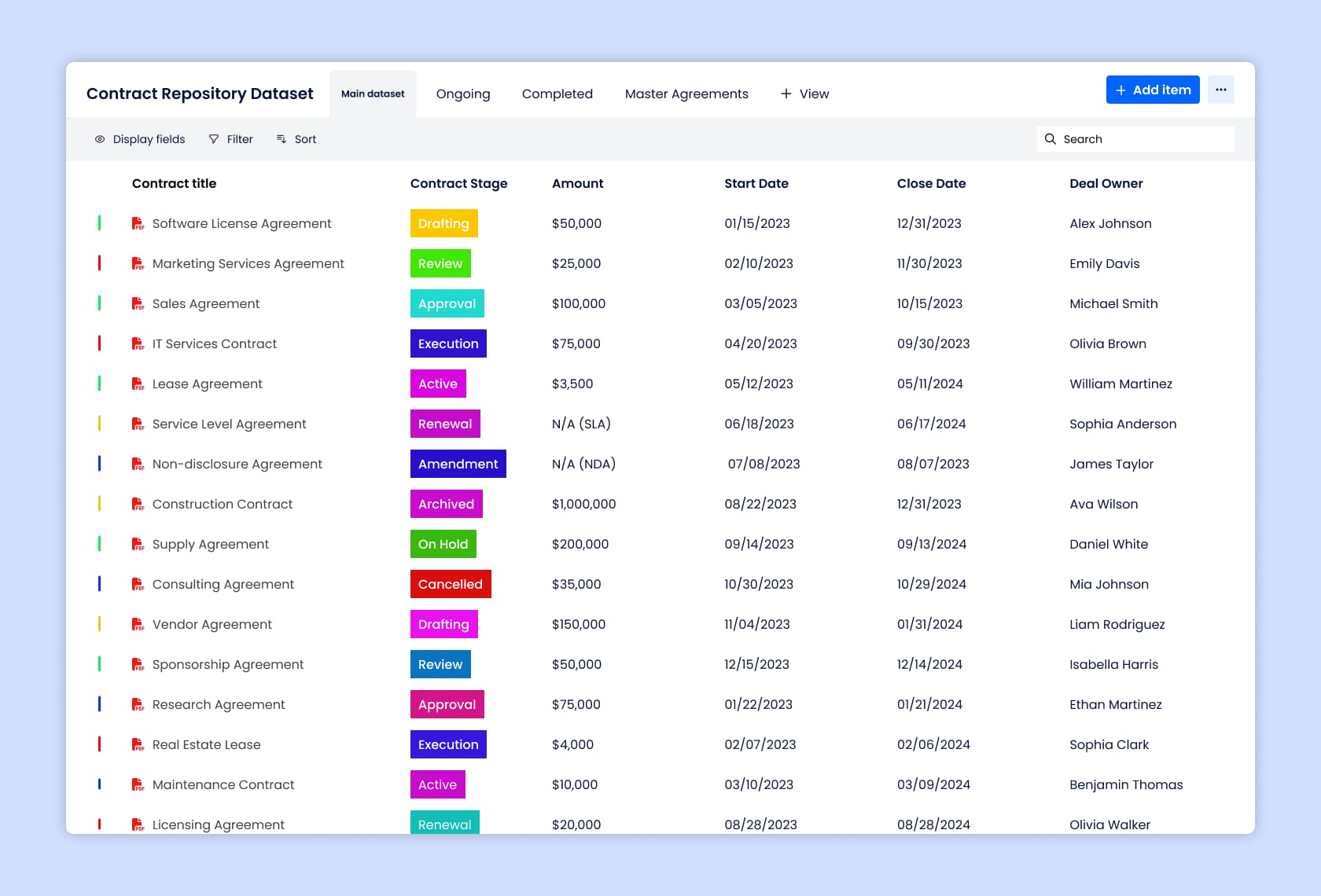Click the start date 09/14/2023

coord(759,544)
